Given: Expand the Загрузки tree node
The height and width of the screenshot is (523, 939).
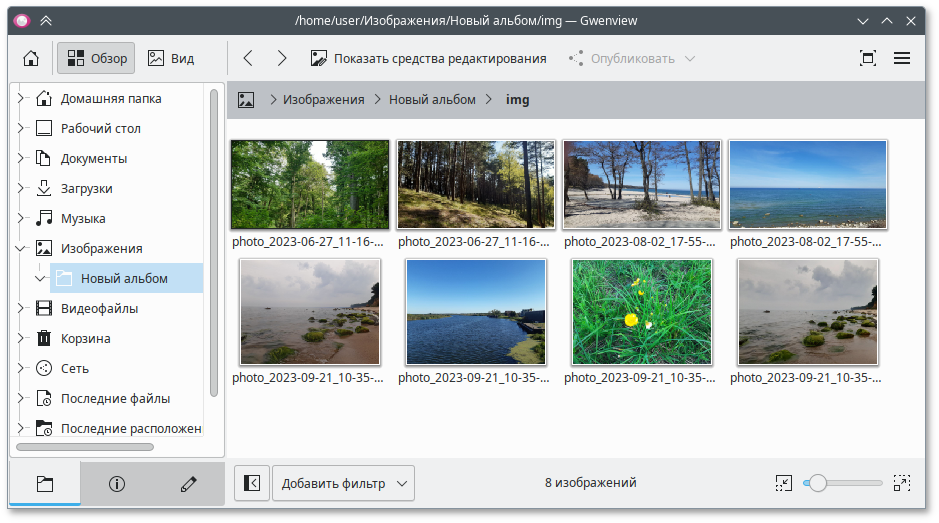Looking at the screenshot, I should pyautogui.click(x=21, y=188).
